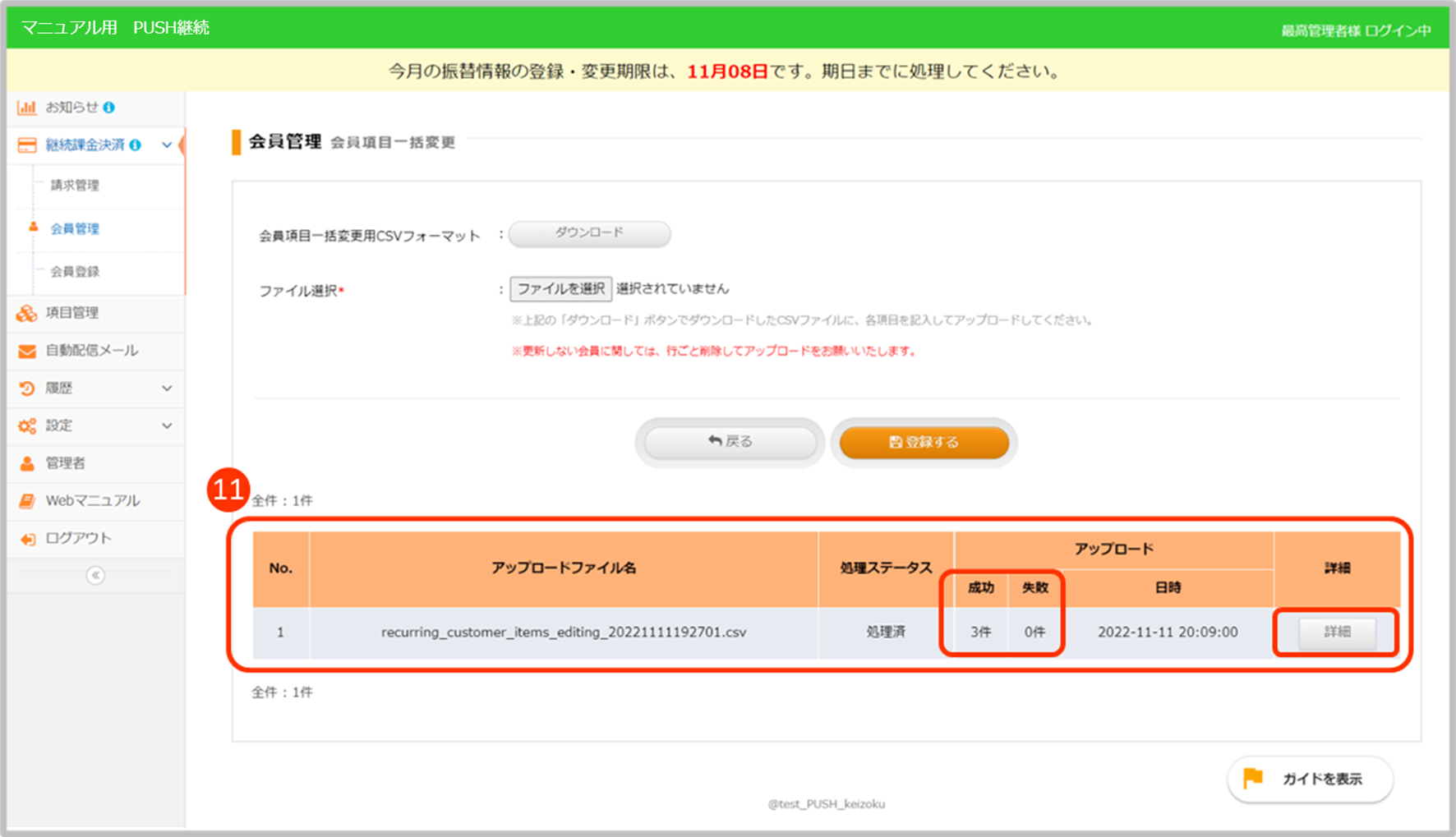The height and width of the screenshot is (837, 1456).
Task: Collapse the 継続課金決済 menu chevron
Action: click(x=167, y=145)
